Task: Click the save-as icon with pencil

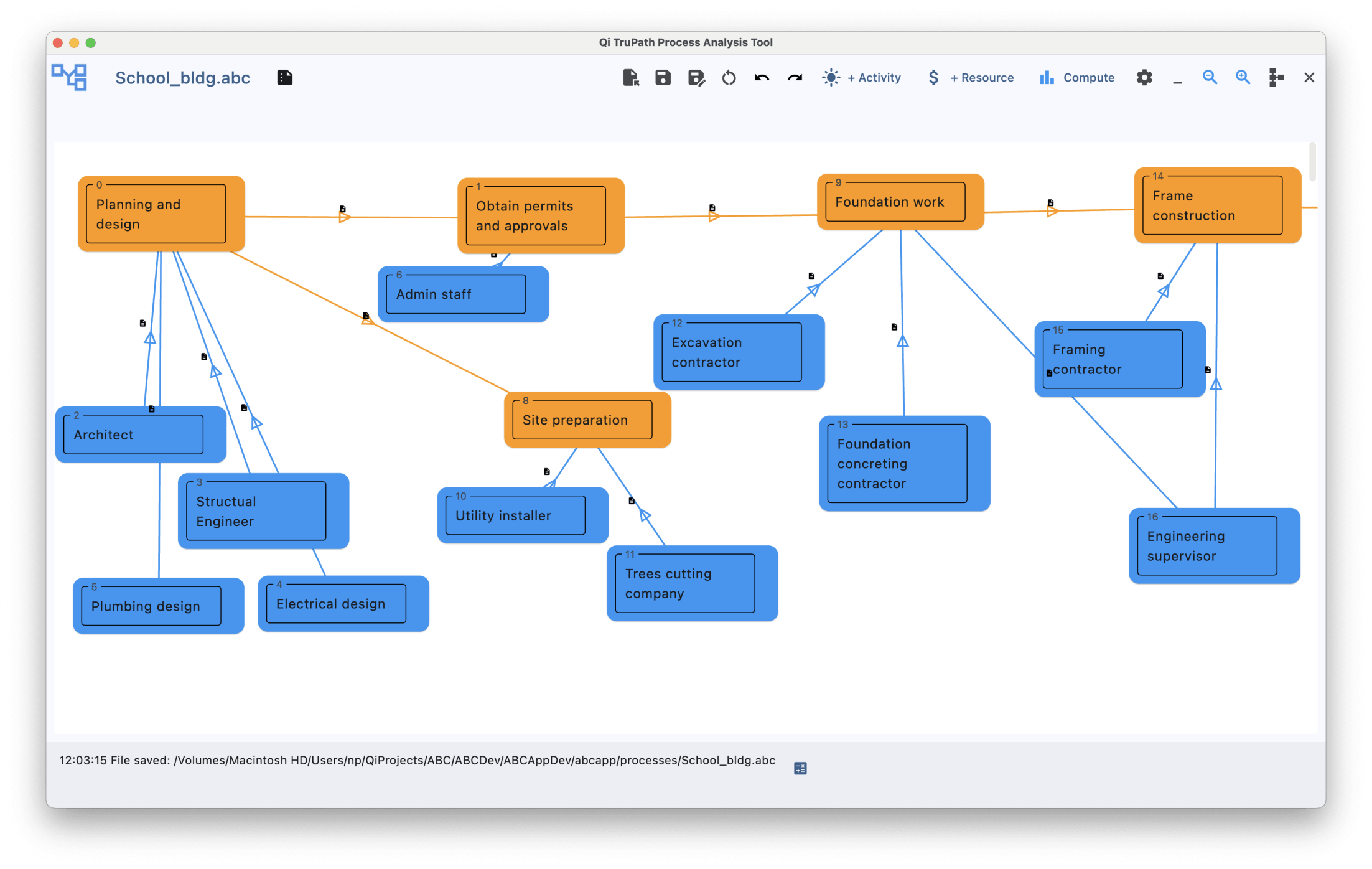Action: [696, 78]
